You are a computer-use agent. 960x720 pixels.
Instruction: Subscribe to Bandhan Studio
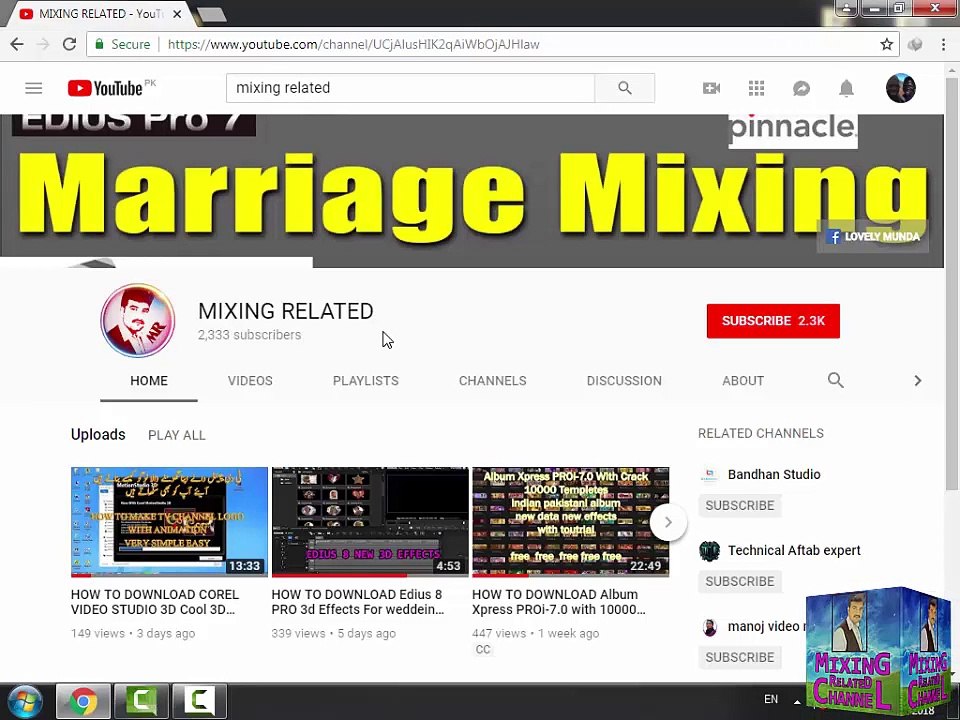point(740,506)
